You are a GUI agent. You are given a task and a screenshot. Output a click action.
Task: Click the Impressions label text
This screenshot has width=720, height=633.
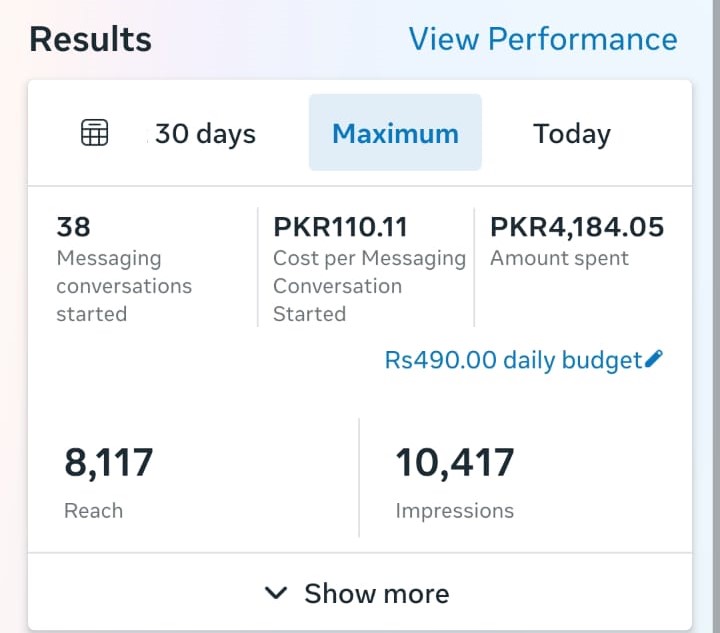pyautogui.click(x=454, y=510)
